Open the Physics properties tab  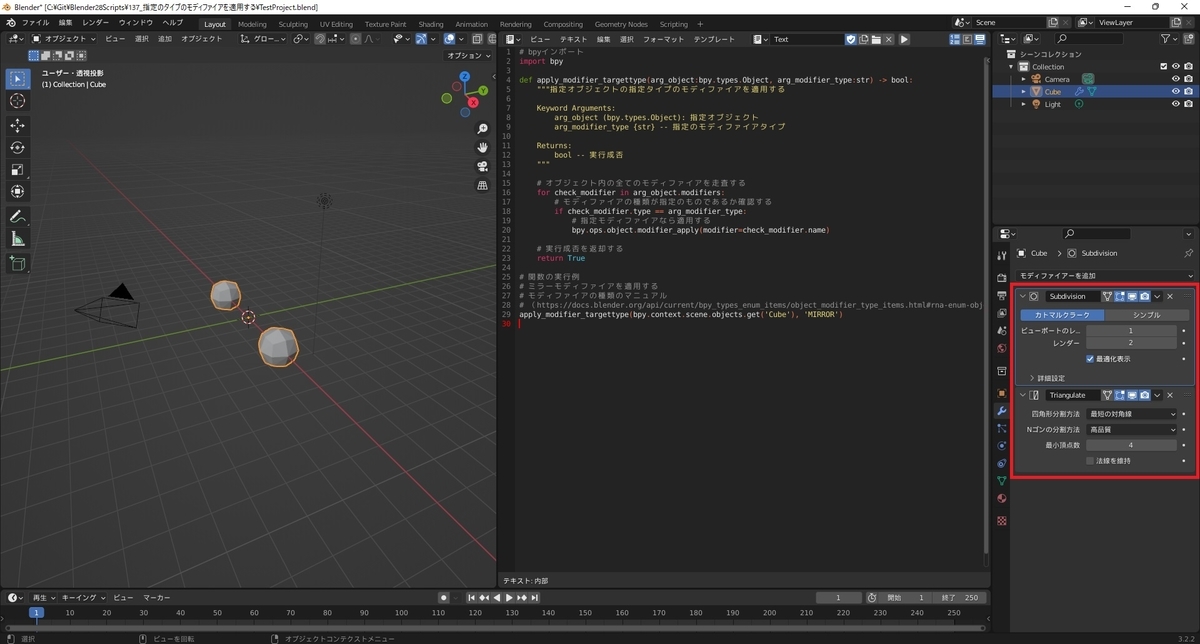1002,445
